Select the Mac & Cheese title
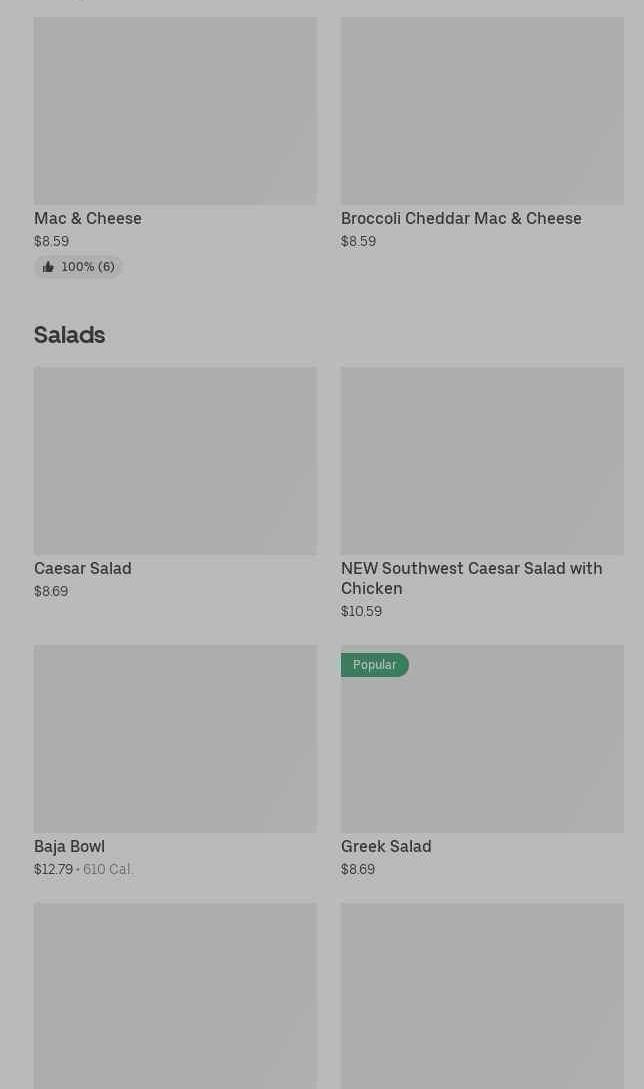 88,218
